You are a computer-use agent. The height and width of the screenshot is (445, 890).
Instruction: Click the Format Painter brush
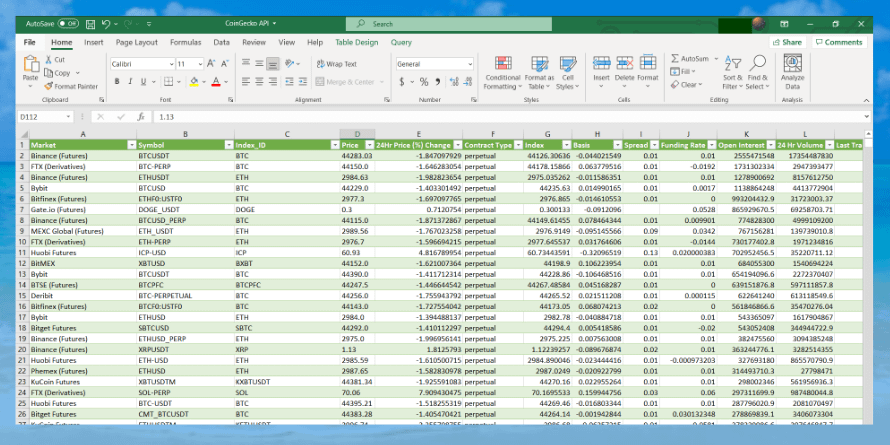pos(50,86)
